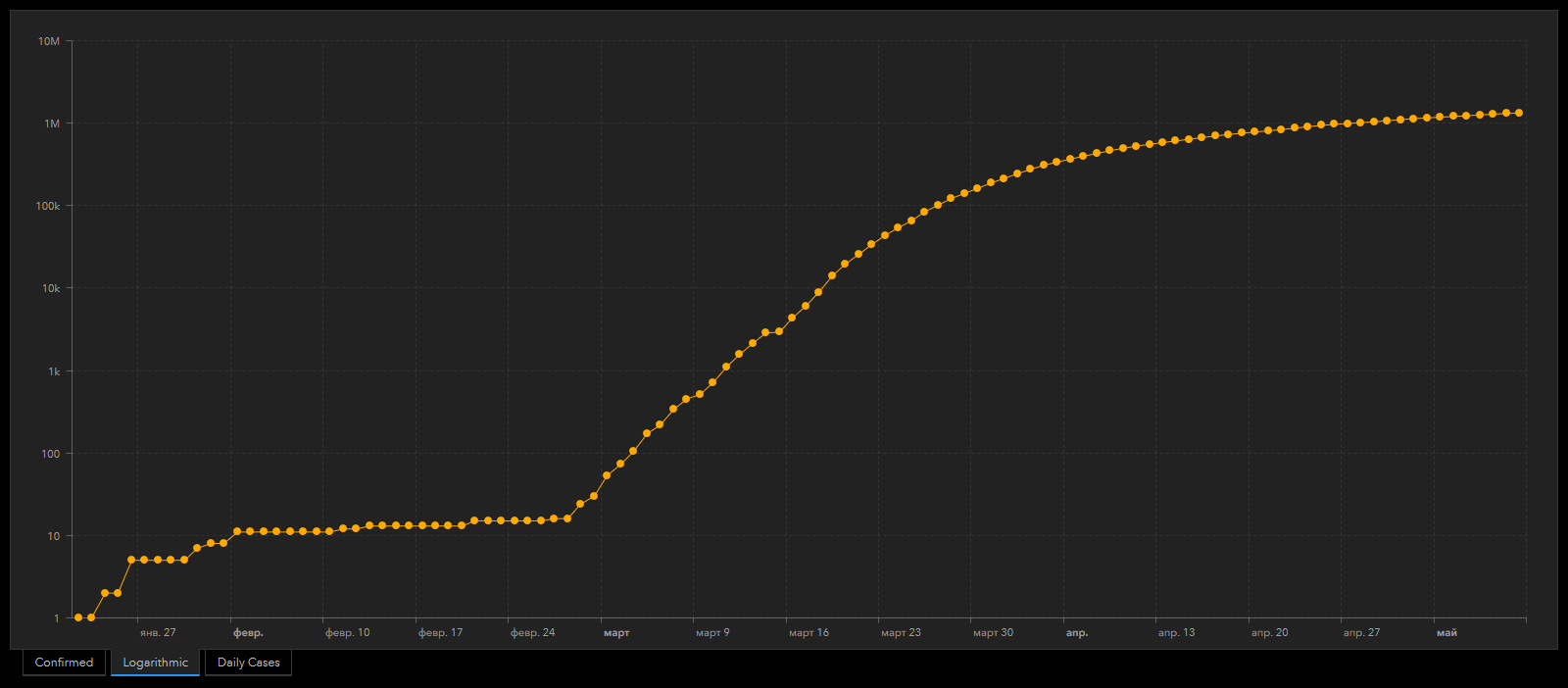This screenshot has width=1568, height=688.
Task: Click the 'март 23' date label
Action: 901,633
